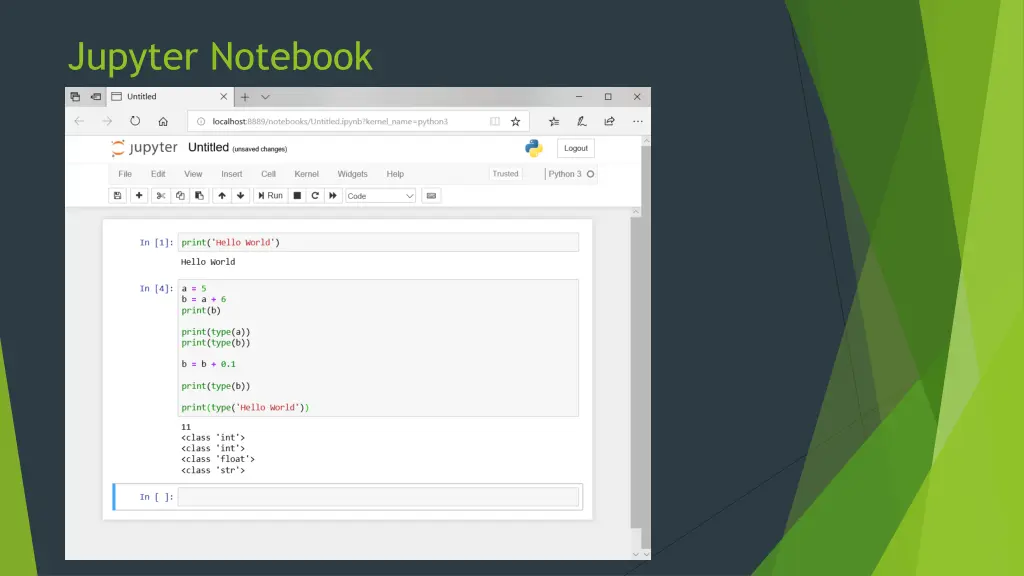Go to the browser home page
Image resolution: width=1024 pixels, height=576 pixels.
tap(163, 121)
